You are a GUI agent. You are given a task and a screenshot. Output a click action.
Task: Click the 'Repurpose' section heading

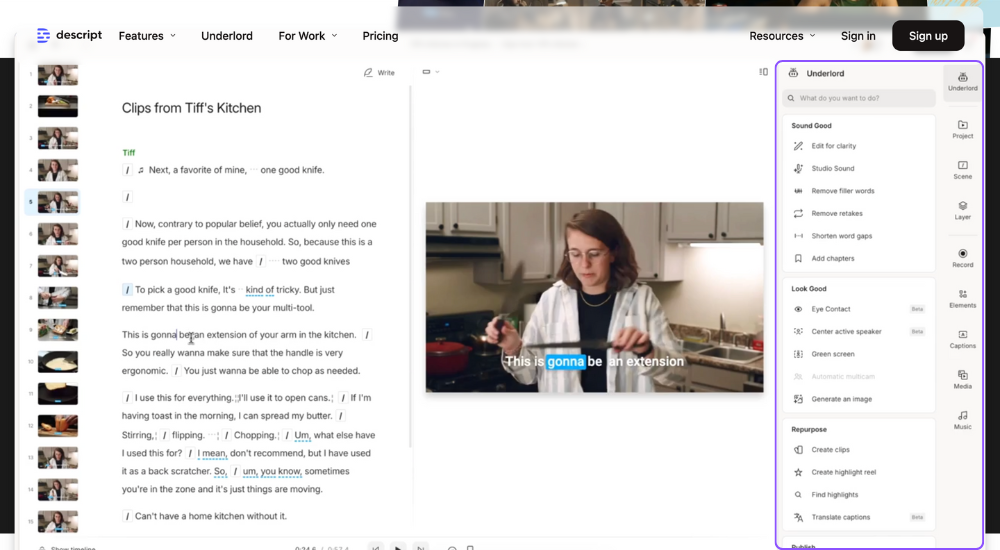point(809,429)
